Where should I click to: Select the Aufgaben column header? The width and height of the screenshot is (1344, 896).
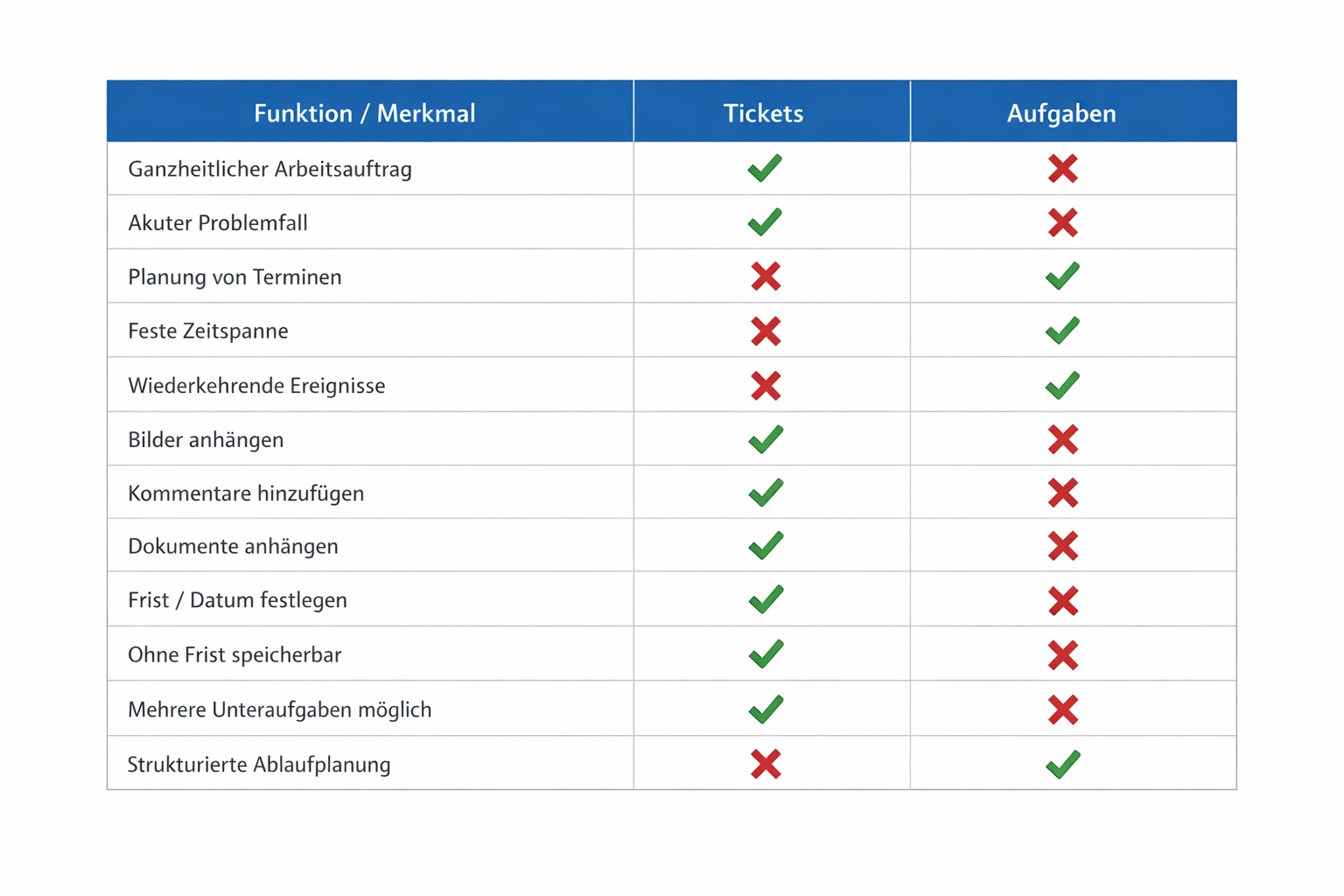tap(1060, 113)
